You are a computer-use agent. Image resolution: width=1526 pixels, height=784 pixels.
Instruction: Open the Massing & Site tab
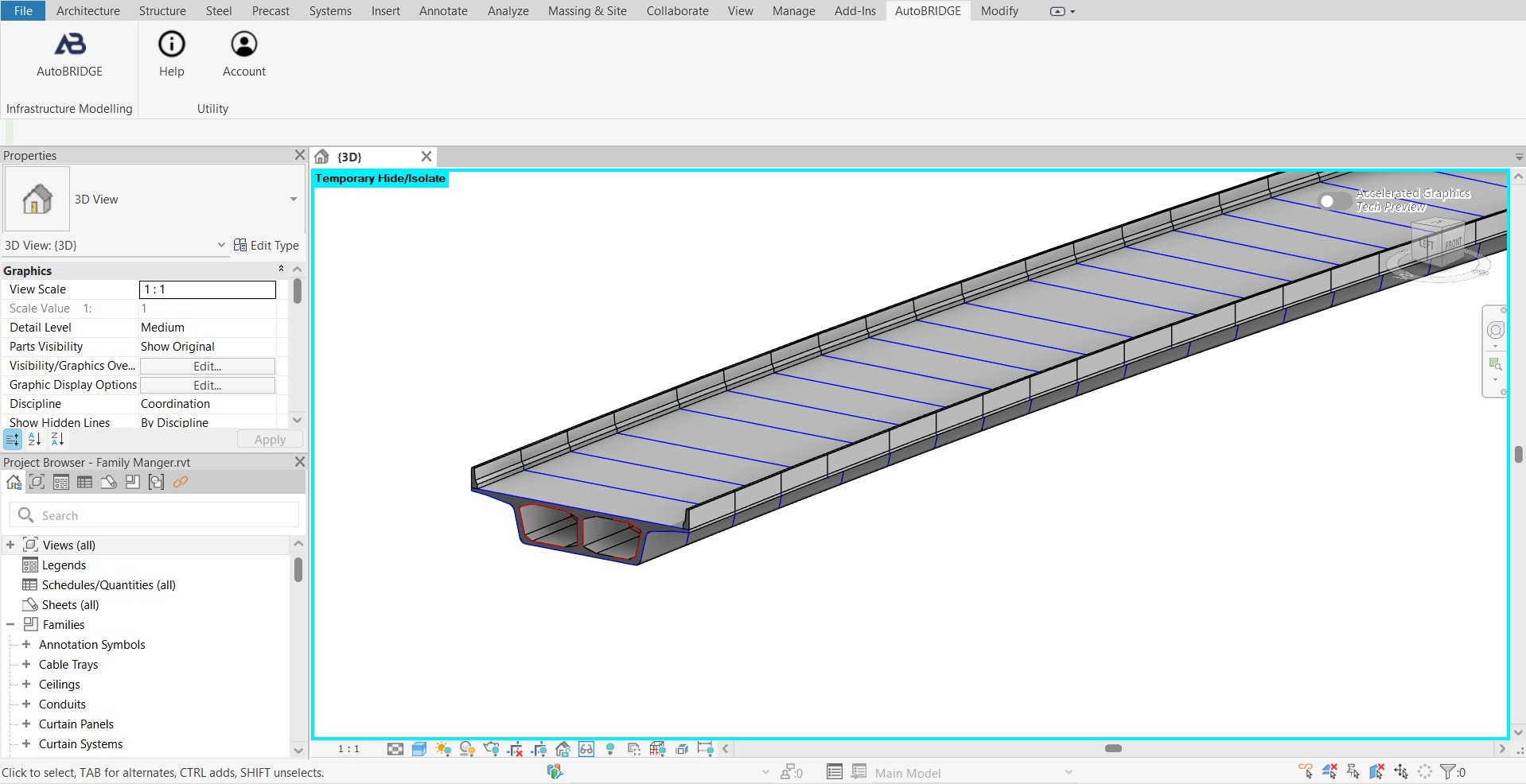click(x=586, y=11)
